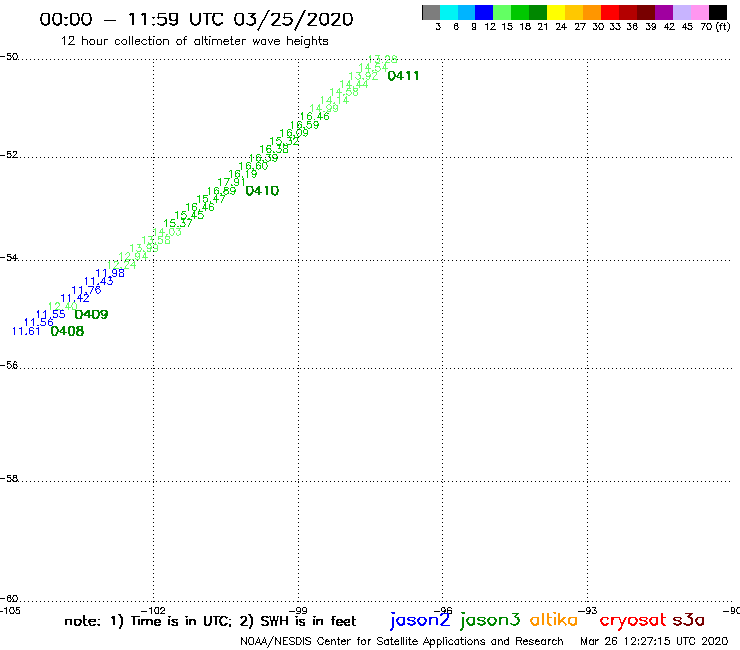Image resolution: width=740 pixels, height=650 pixels.
Task: Select the light green swatch above label 15
Action: coord(502,12)
